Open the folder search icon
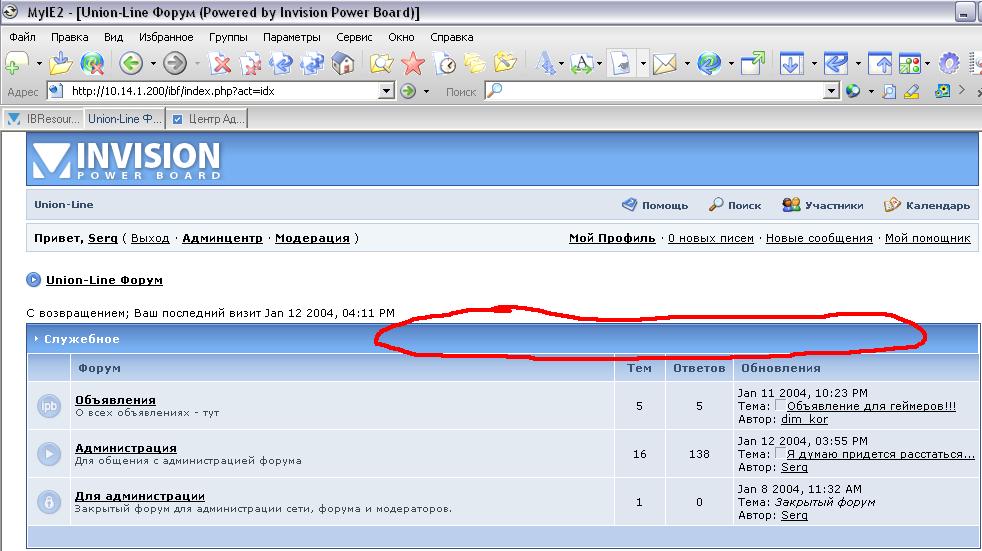982x551 pixels. point(381,63)
